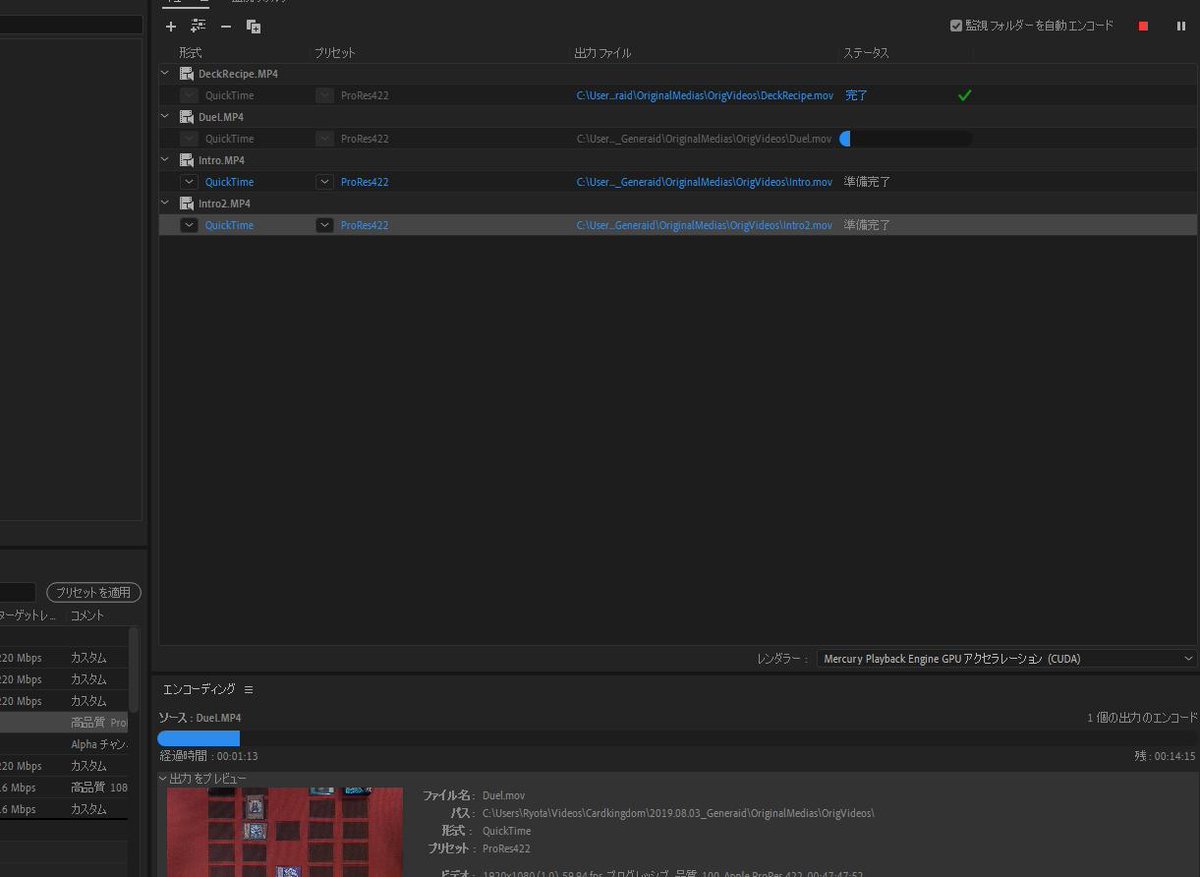This screenshot has width=1200, height=877.
Task: Select the 高品質 108 preset row
Action: click(64, 787)
